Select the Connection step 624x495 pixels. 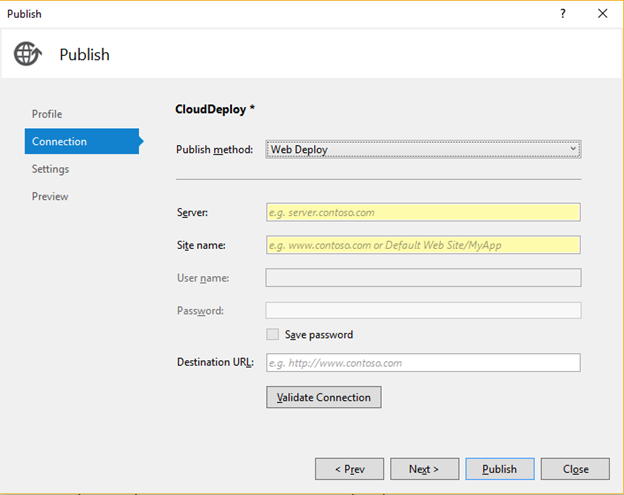[x=82, y=141]
